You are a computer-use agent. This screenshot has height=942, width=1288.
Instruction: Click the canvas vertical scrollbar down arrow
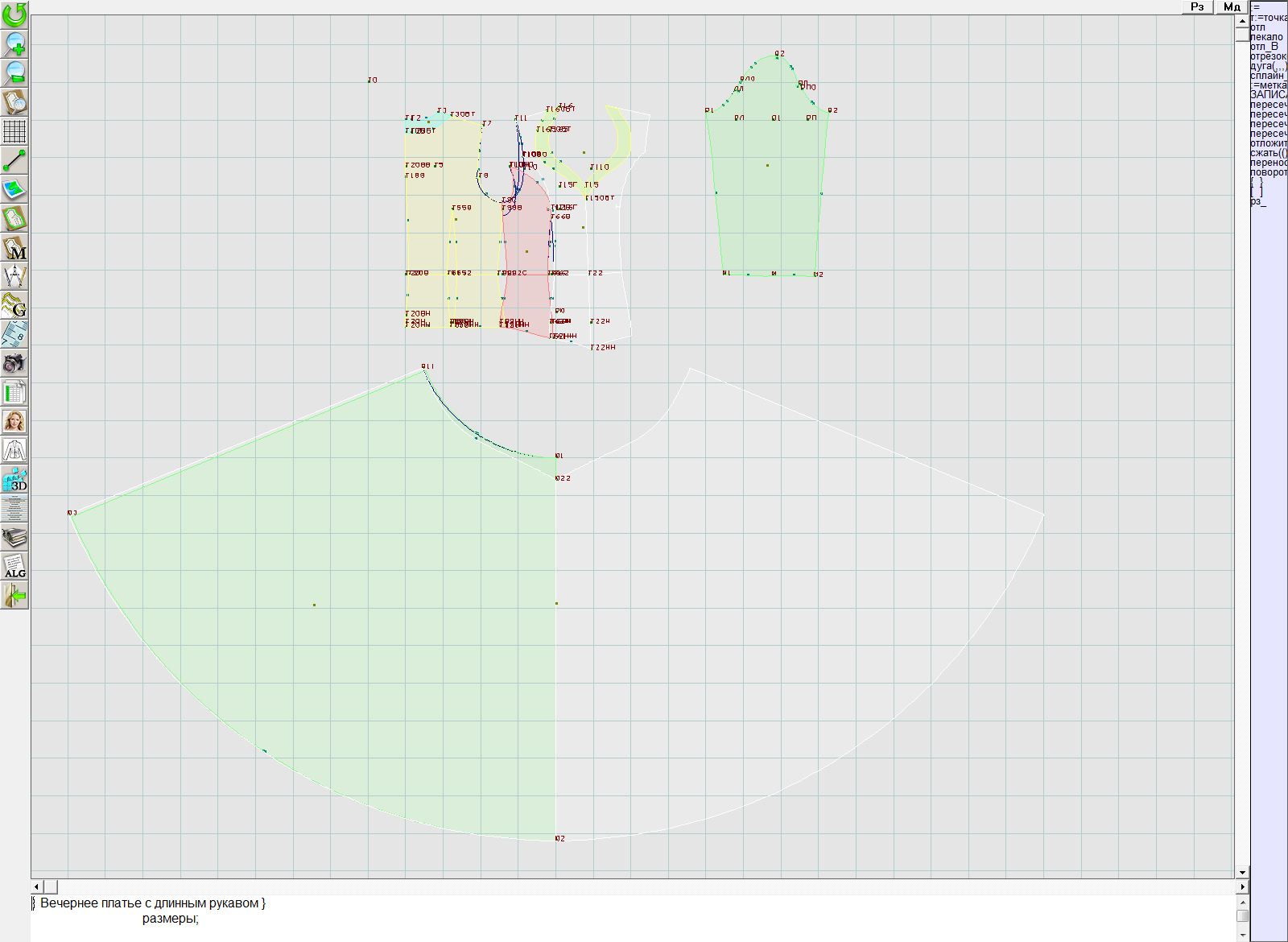coord(1242,872)
